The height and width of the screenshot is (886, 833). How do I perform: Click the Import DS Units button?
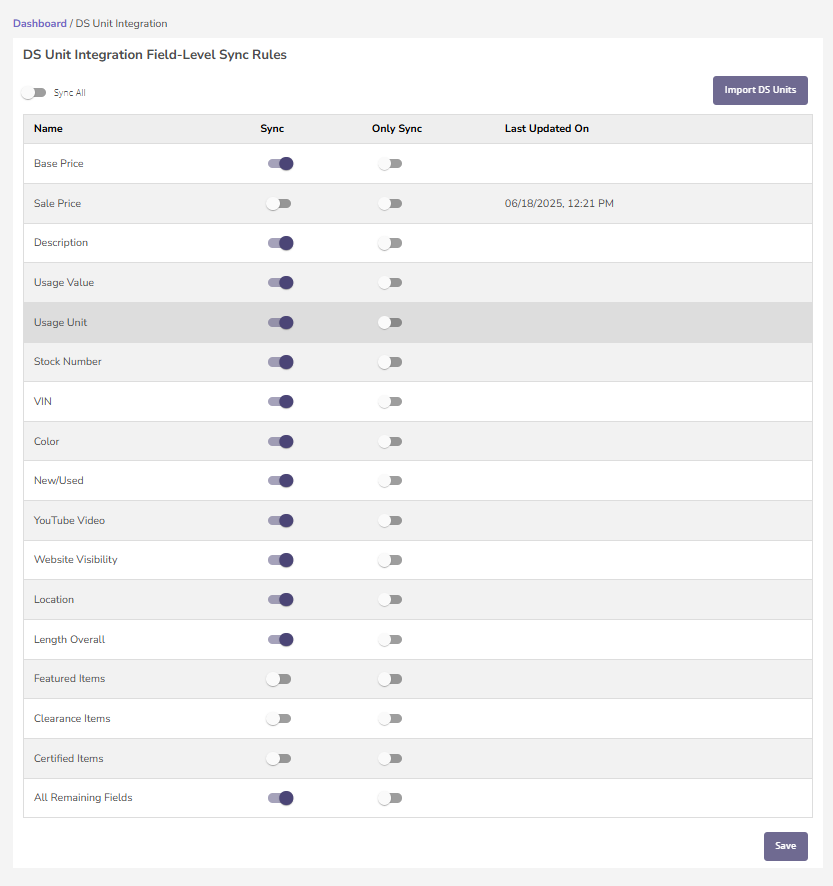click(x=760, y=90)
